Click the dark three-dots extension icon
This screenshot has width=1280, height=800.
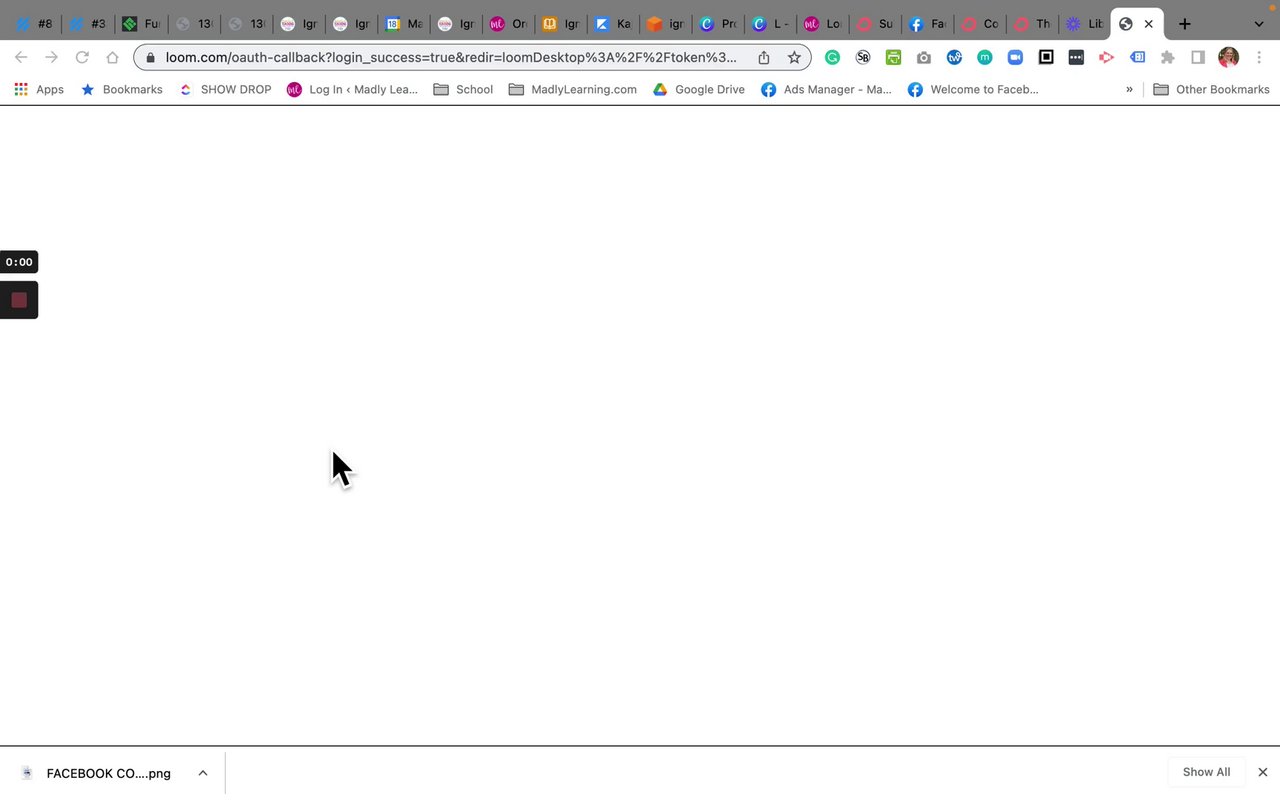coord(1076,58)
